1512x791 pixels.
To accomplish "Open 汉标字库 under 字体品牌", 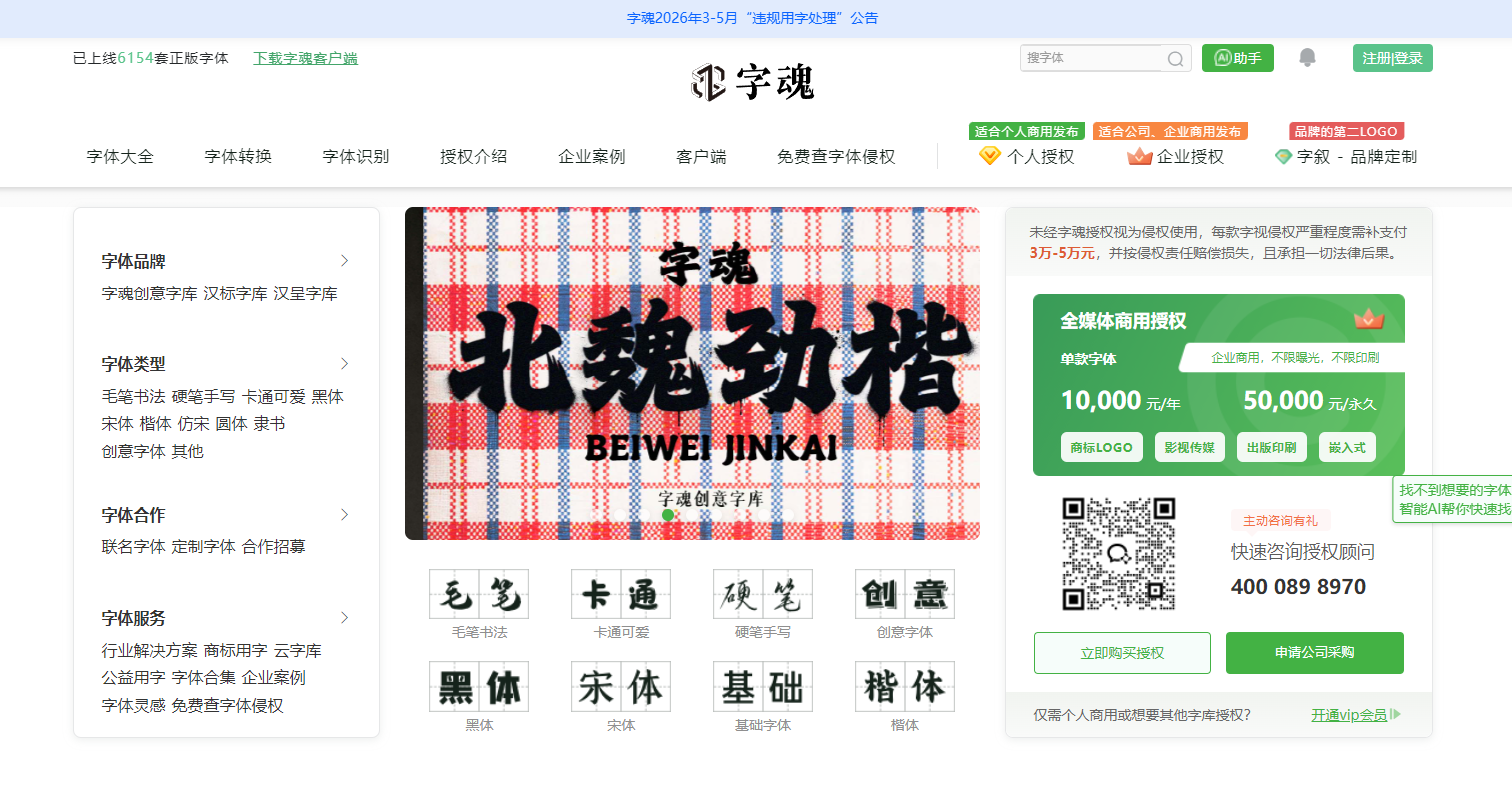I will click(x=235, y=294).
